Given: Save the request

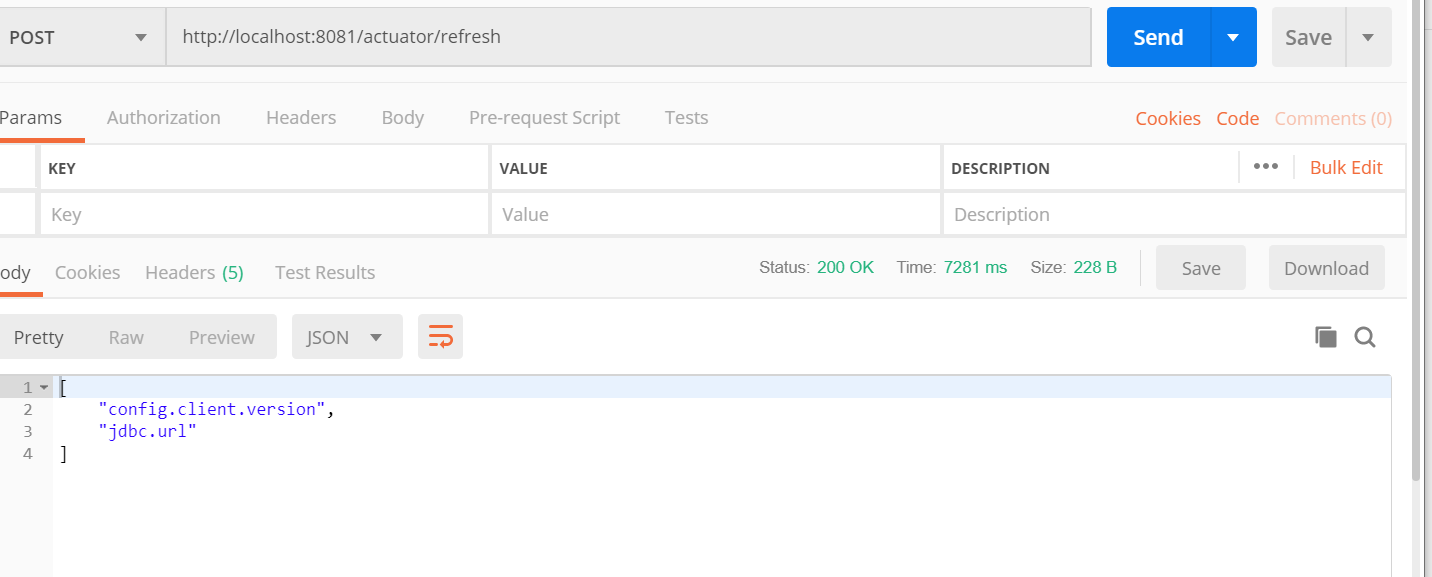Looking at the screenshot, I should pyautogui.click(x=1308, y=37).
